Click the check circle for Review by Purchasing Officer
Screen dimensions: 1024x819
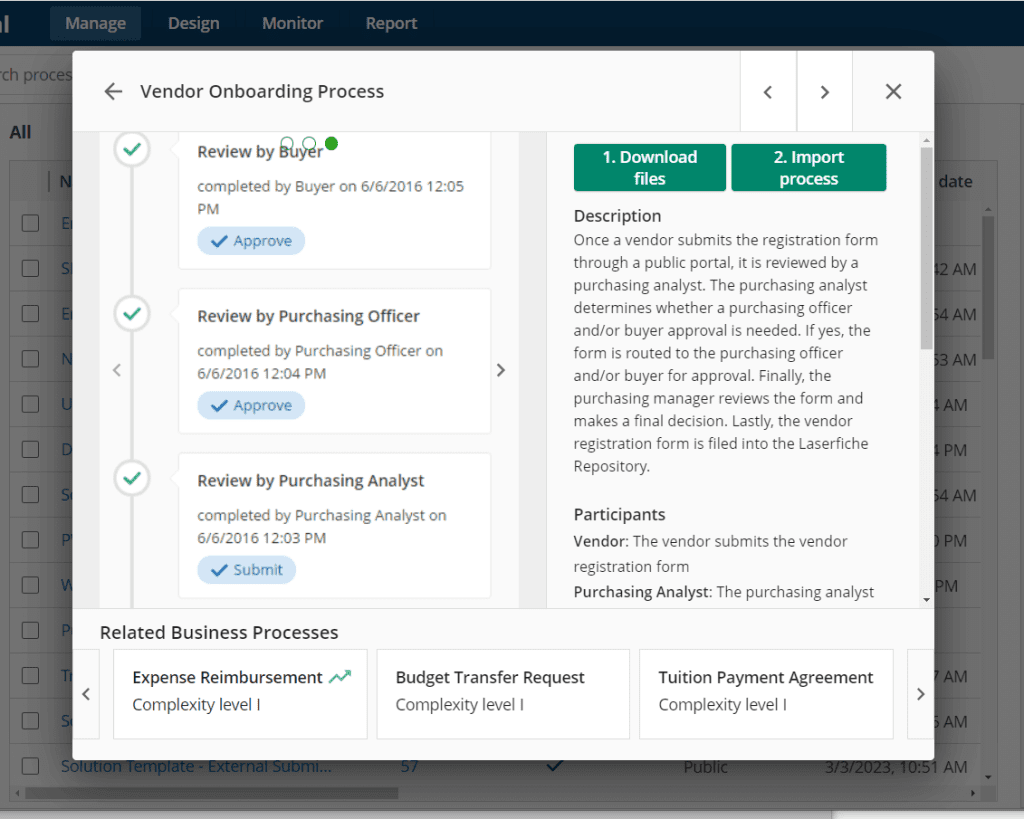(132, 314)
